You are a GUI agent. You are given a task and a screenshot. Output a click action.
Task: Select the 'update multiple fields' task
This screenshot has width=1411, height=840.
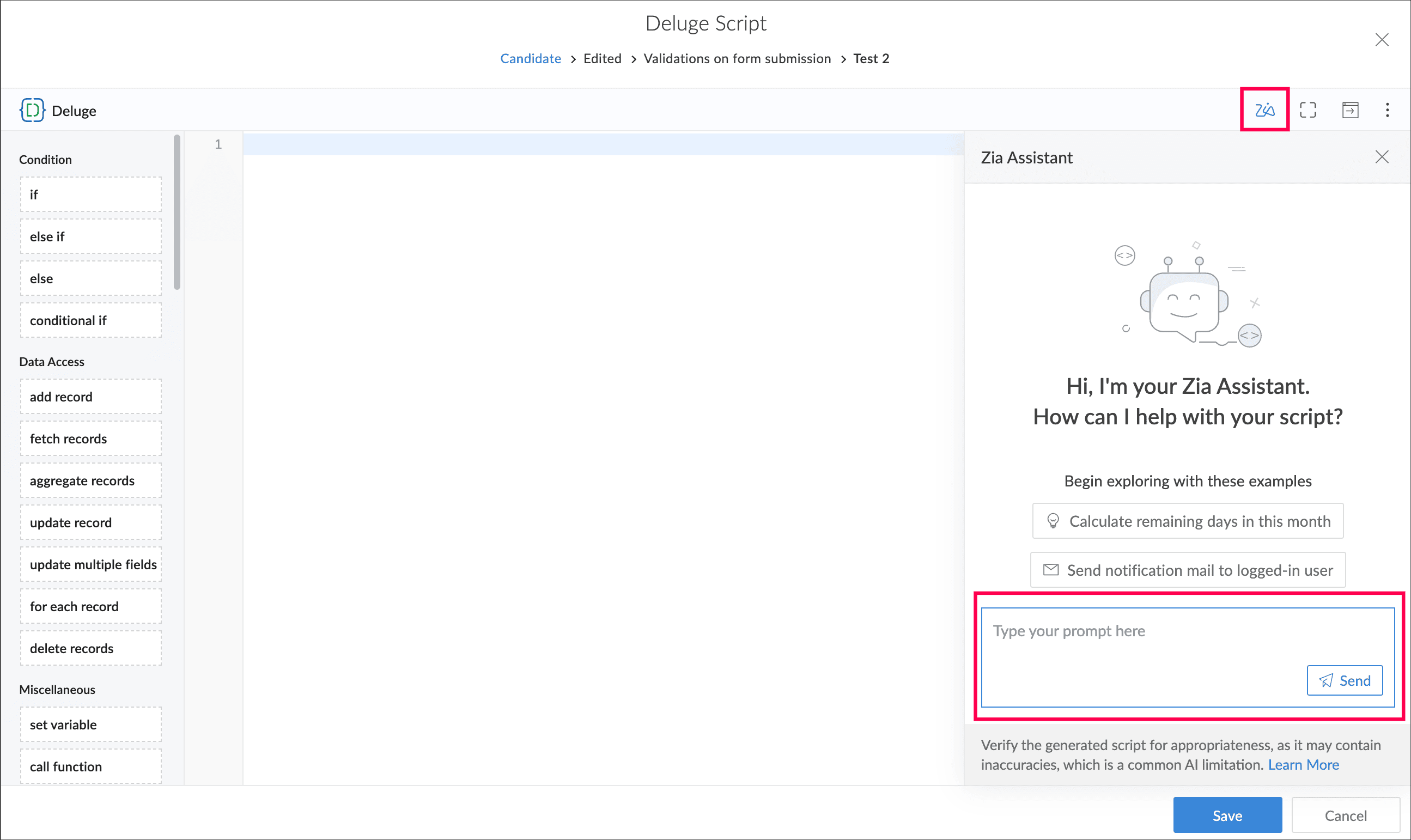[90, 564]
